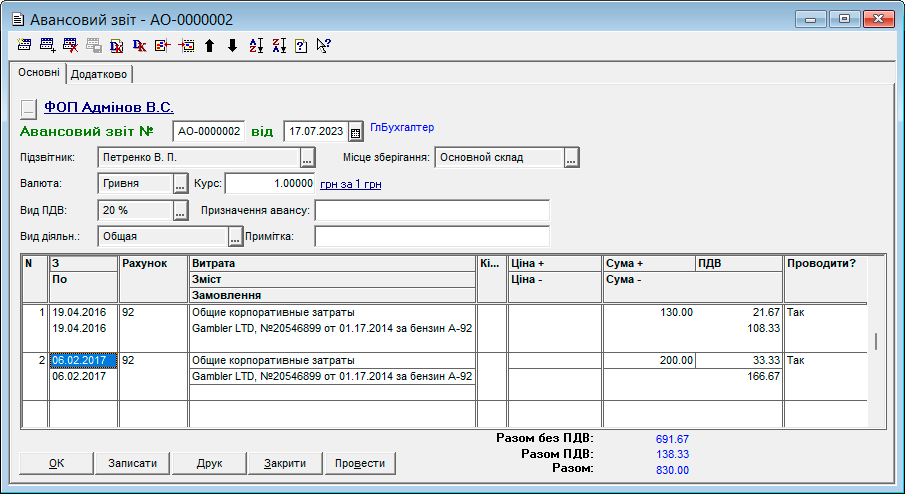This screenshot has height=494, width=905.
Task: Click row 1 start date 19.04.2016
Action: coord(84,312)
